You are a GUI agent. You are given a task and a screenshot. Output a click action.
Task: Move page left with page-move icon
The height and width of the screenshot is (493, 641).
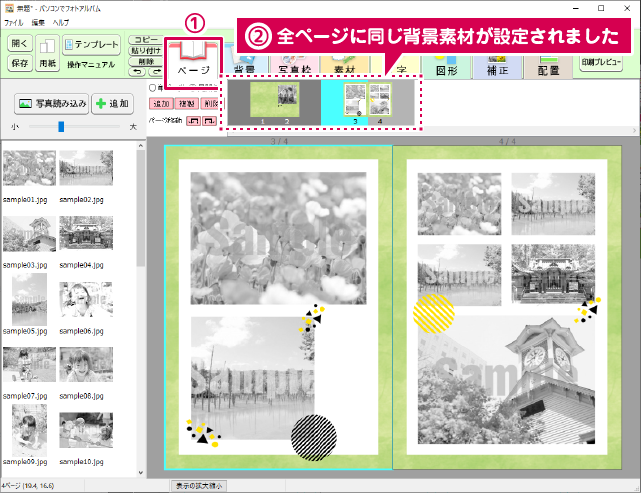[x=193, y=121]
